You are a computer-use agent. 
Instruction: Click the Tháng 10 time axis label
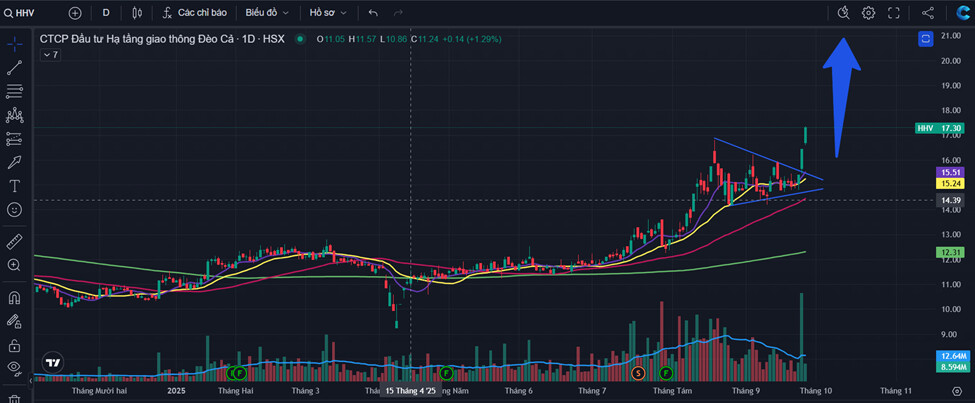pyautogui.click(x=816, y=391)
